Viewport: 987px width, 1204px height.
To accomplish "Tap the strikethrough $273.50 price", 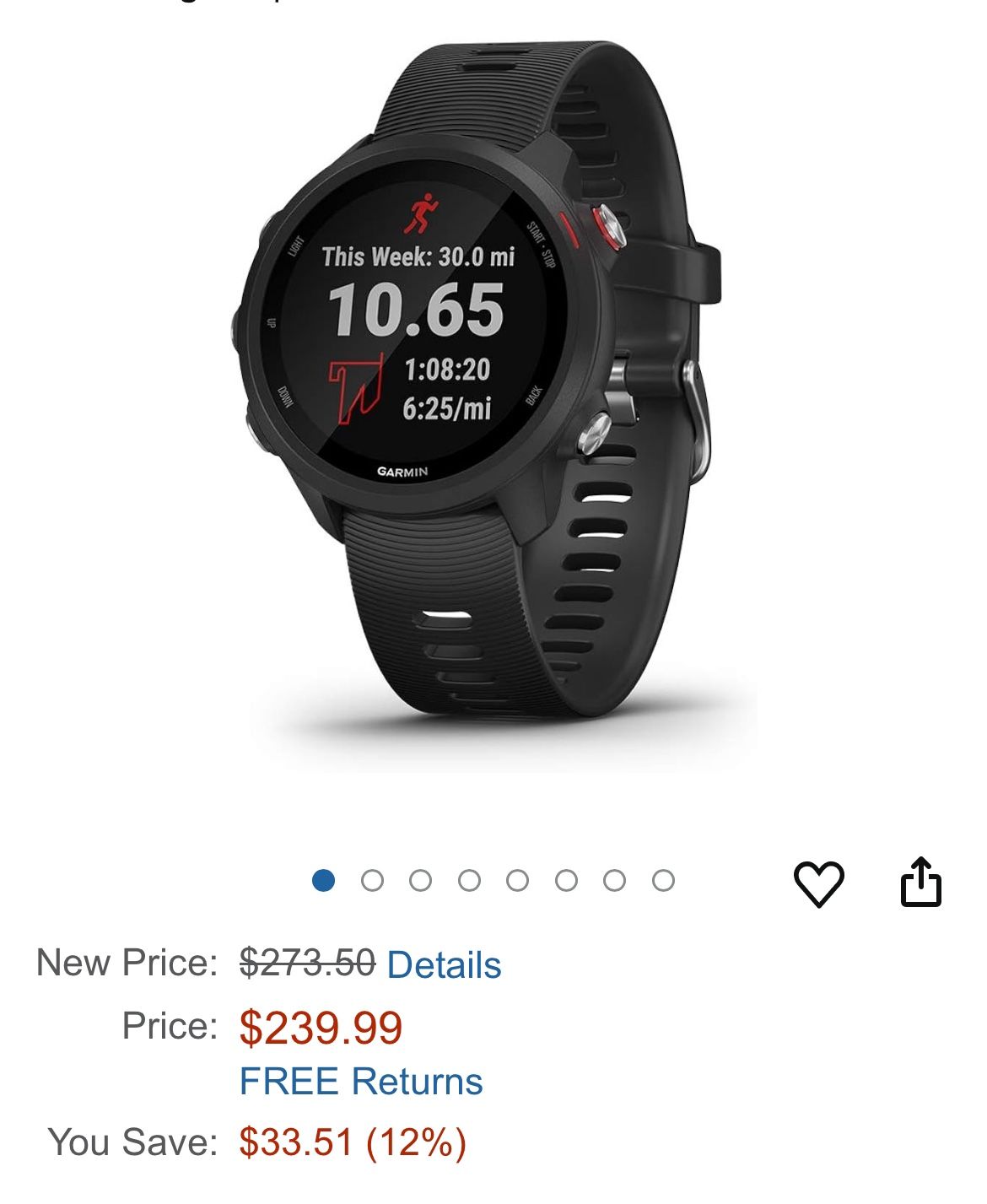I will [x=307, y=963].
